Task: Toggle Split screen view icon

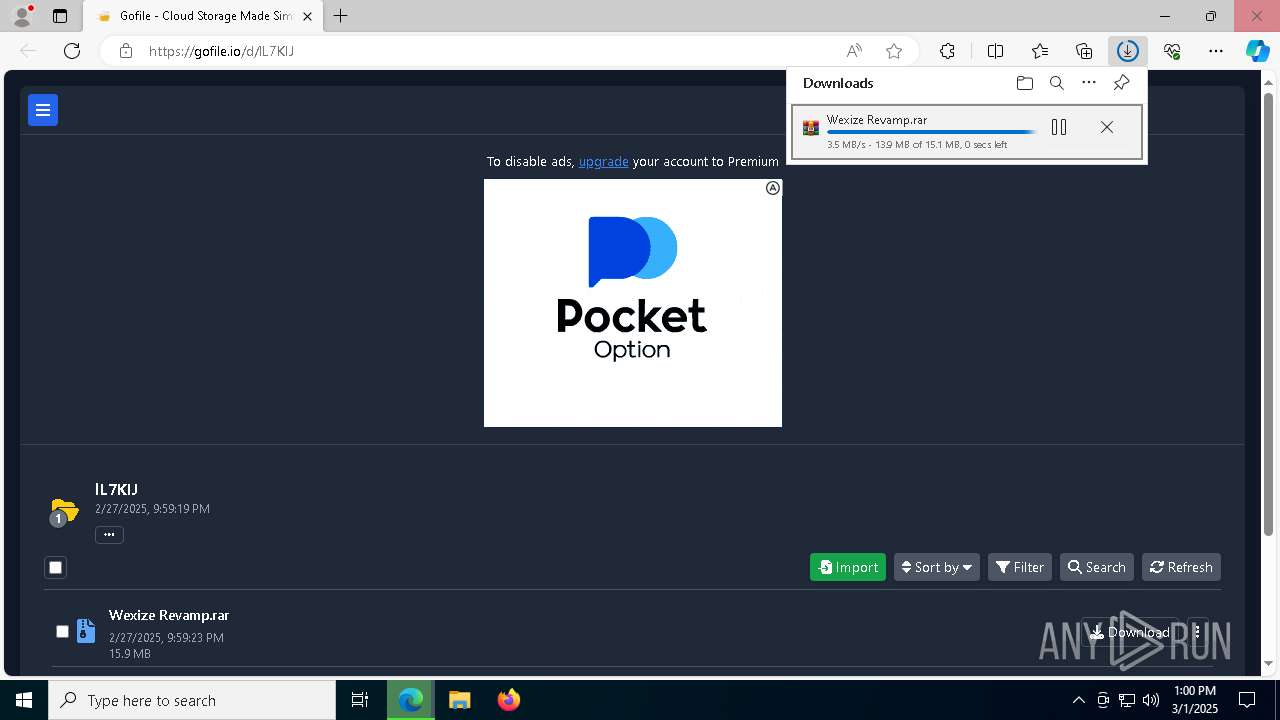Action: [995, 51]
